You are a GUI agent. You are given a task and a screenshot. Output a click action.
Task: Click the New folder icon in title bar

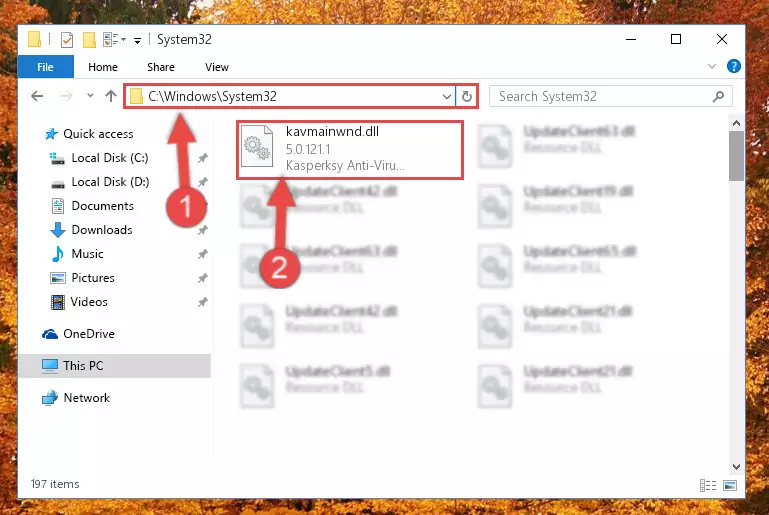click(x=89, y=40)
